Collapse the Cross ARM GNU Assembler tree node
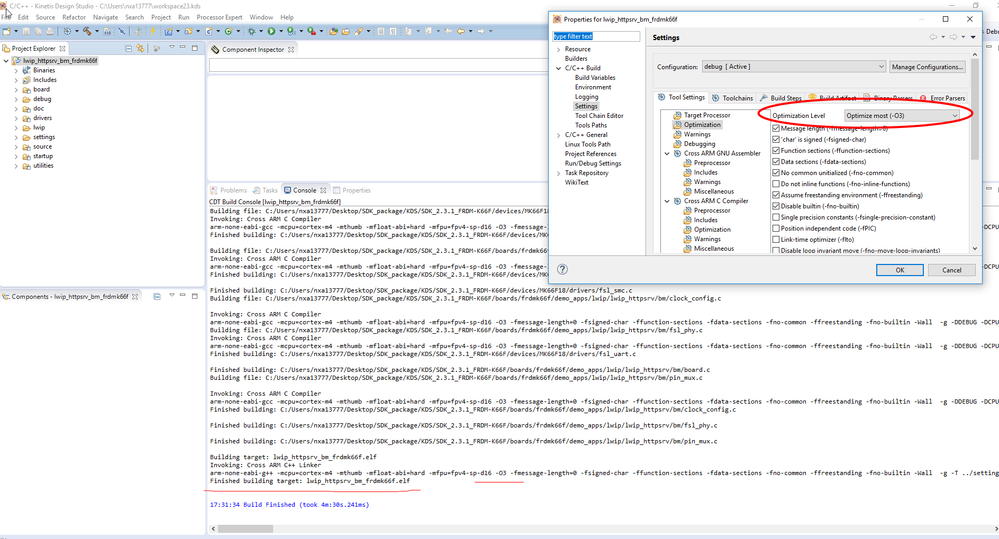 click(667, 154)
